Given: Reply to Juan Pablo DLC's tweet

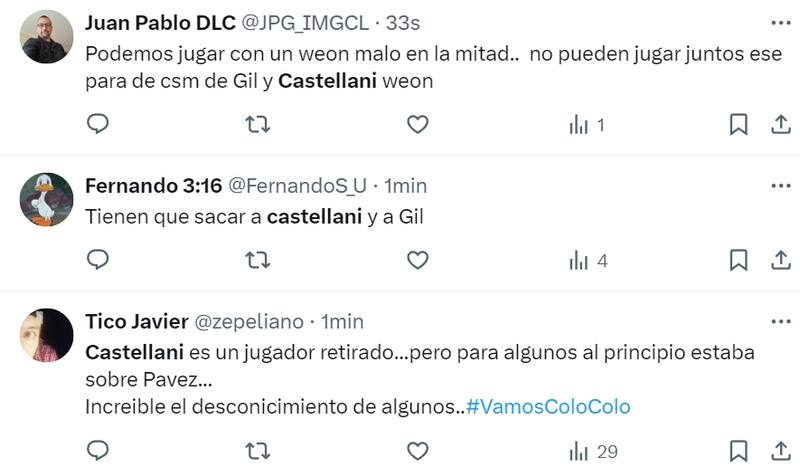Looking at the screenshot, I should 98,124.
